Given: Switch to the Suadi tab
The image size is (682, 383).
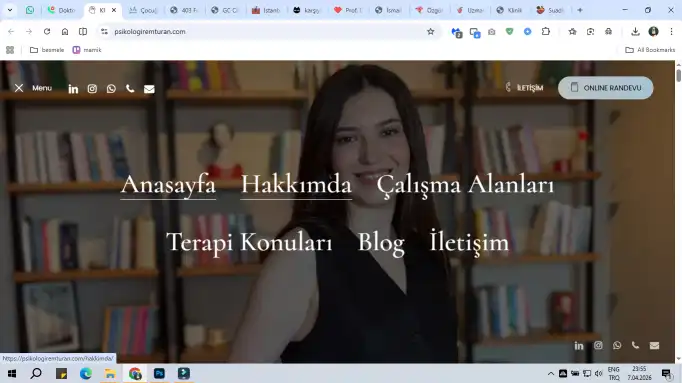Looking at the screenshot, I should click(550, 10).
